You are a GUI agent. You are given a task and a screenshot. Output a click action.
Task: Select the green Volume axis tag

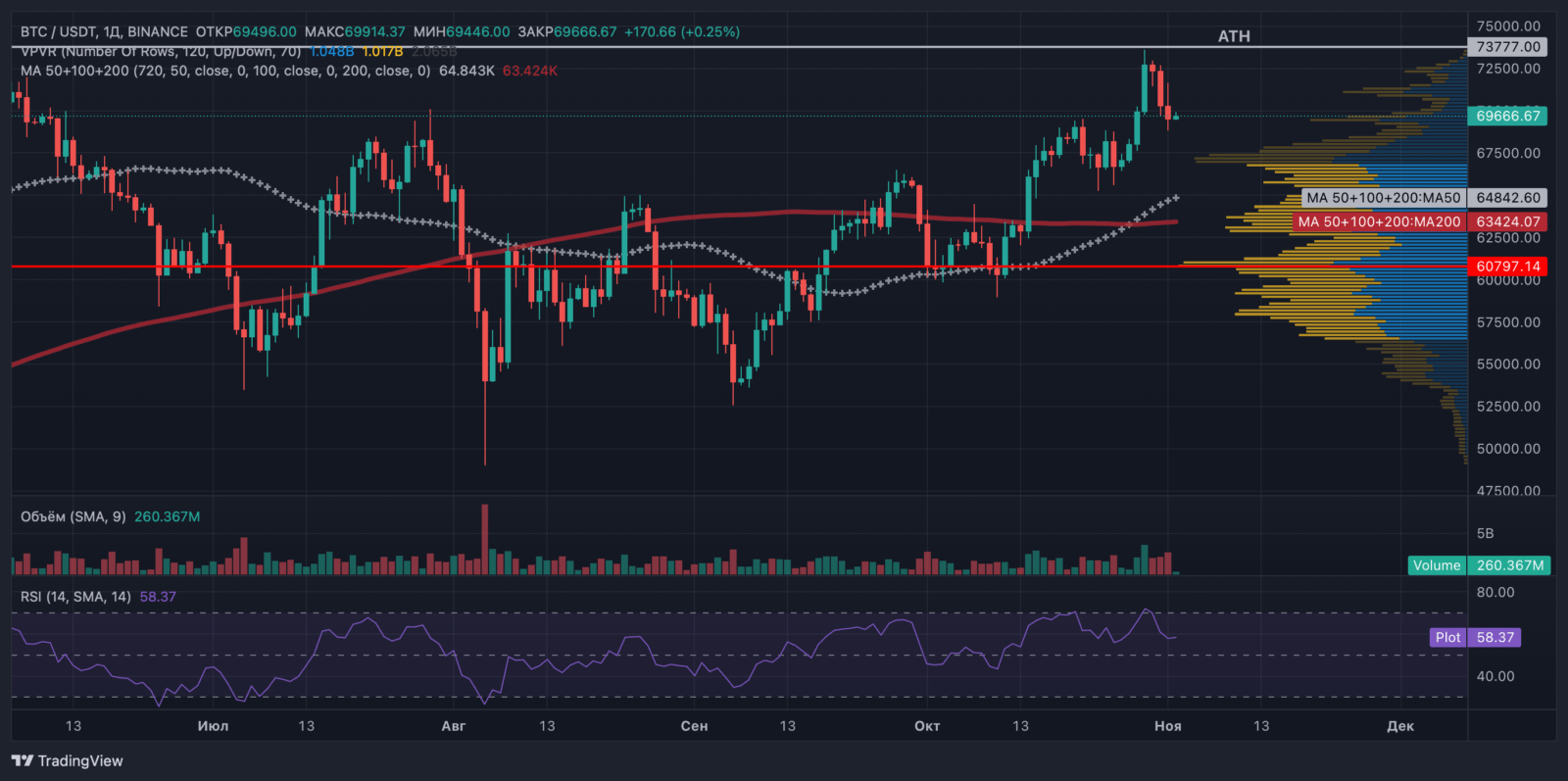(x=1437, y=565)
